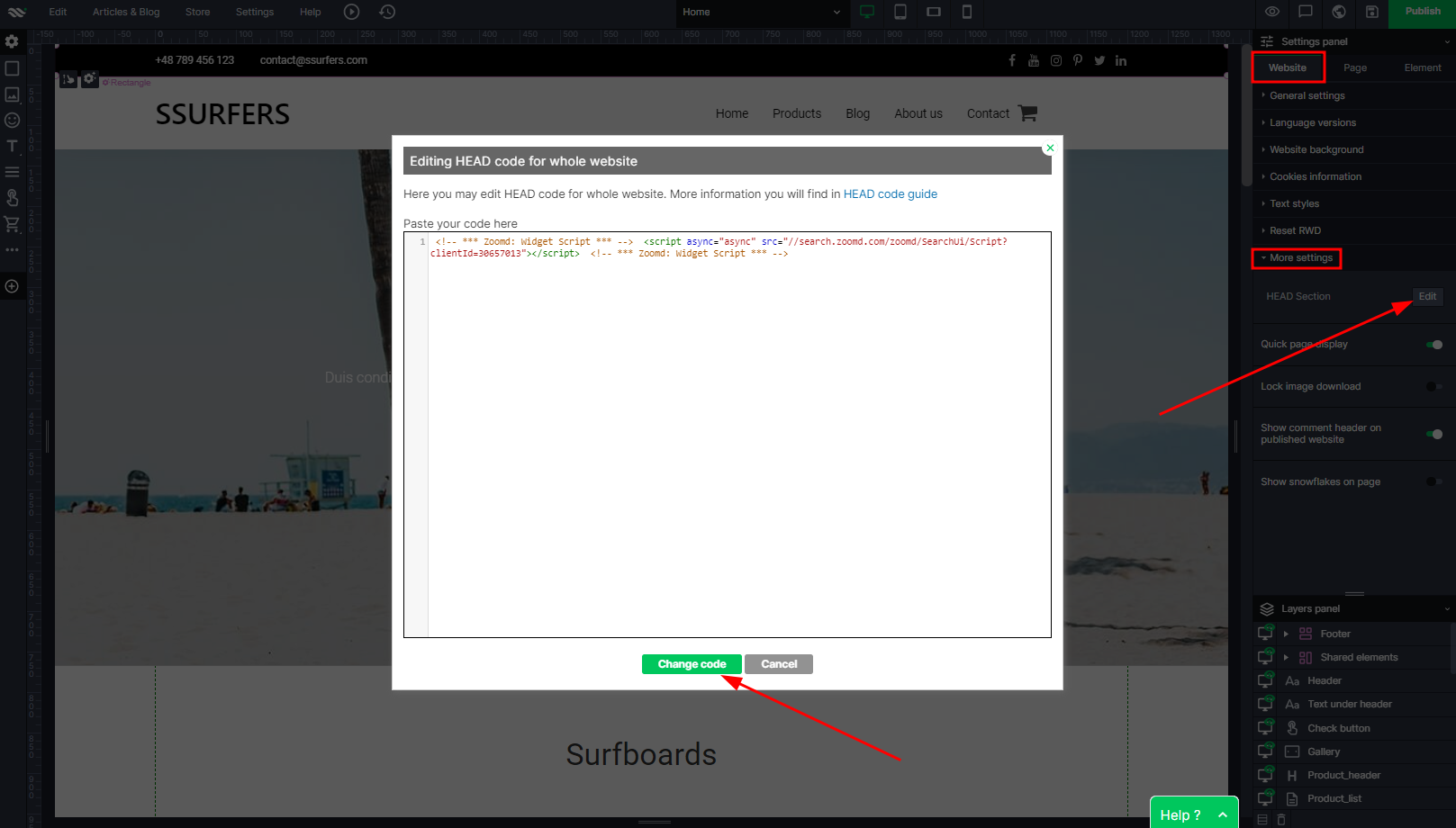Open the comments speech bubble icon

1306,12
